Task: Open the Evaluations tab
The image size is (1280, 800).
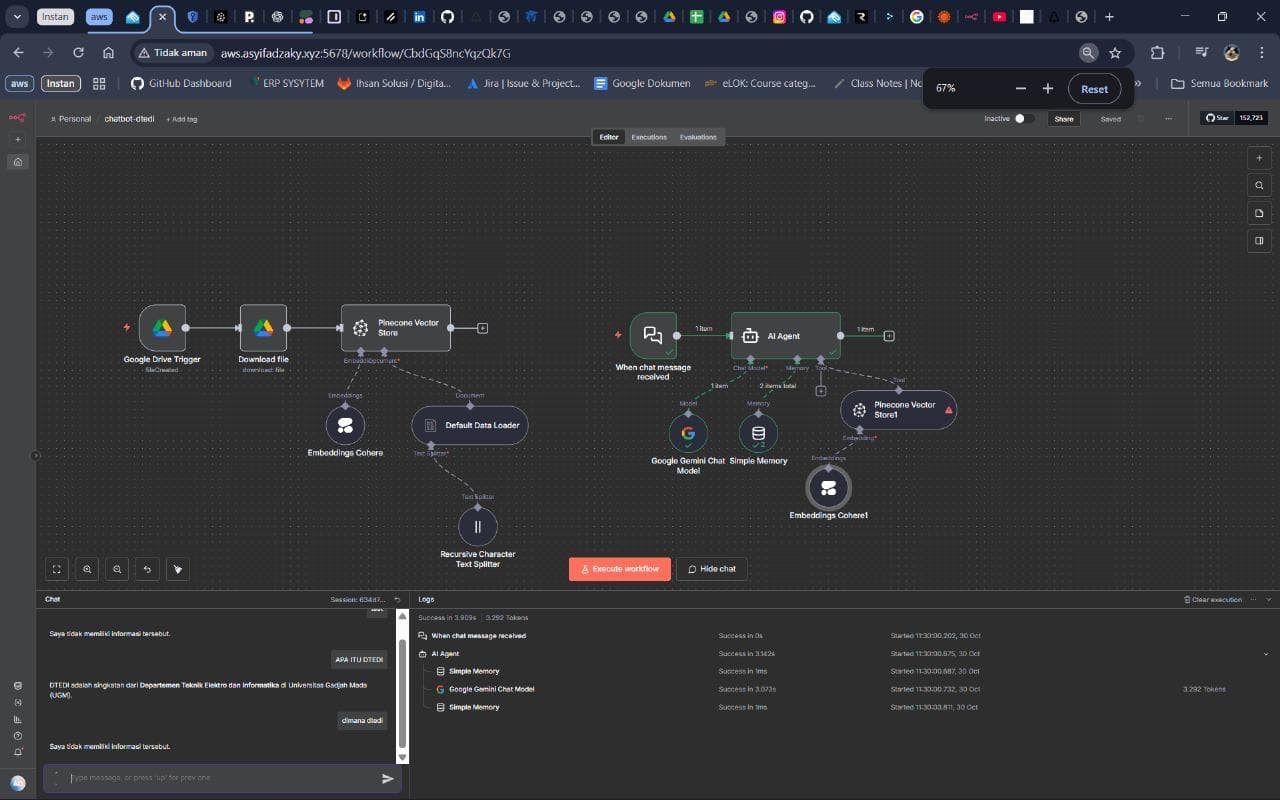Action: tap(696, 136)
